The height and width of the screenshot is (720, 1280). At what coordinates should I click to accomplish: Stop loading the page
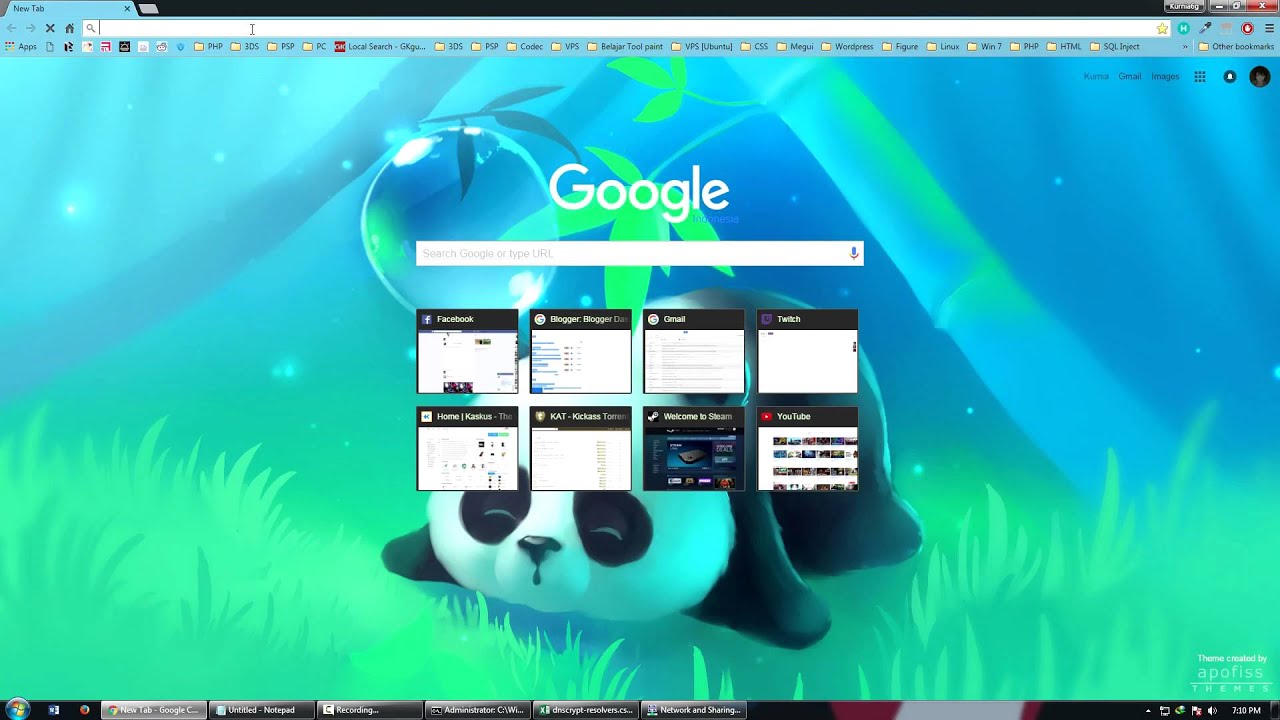49,28
